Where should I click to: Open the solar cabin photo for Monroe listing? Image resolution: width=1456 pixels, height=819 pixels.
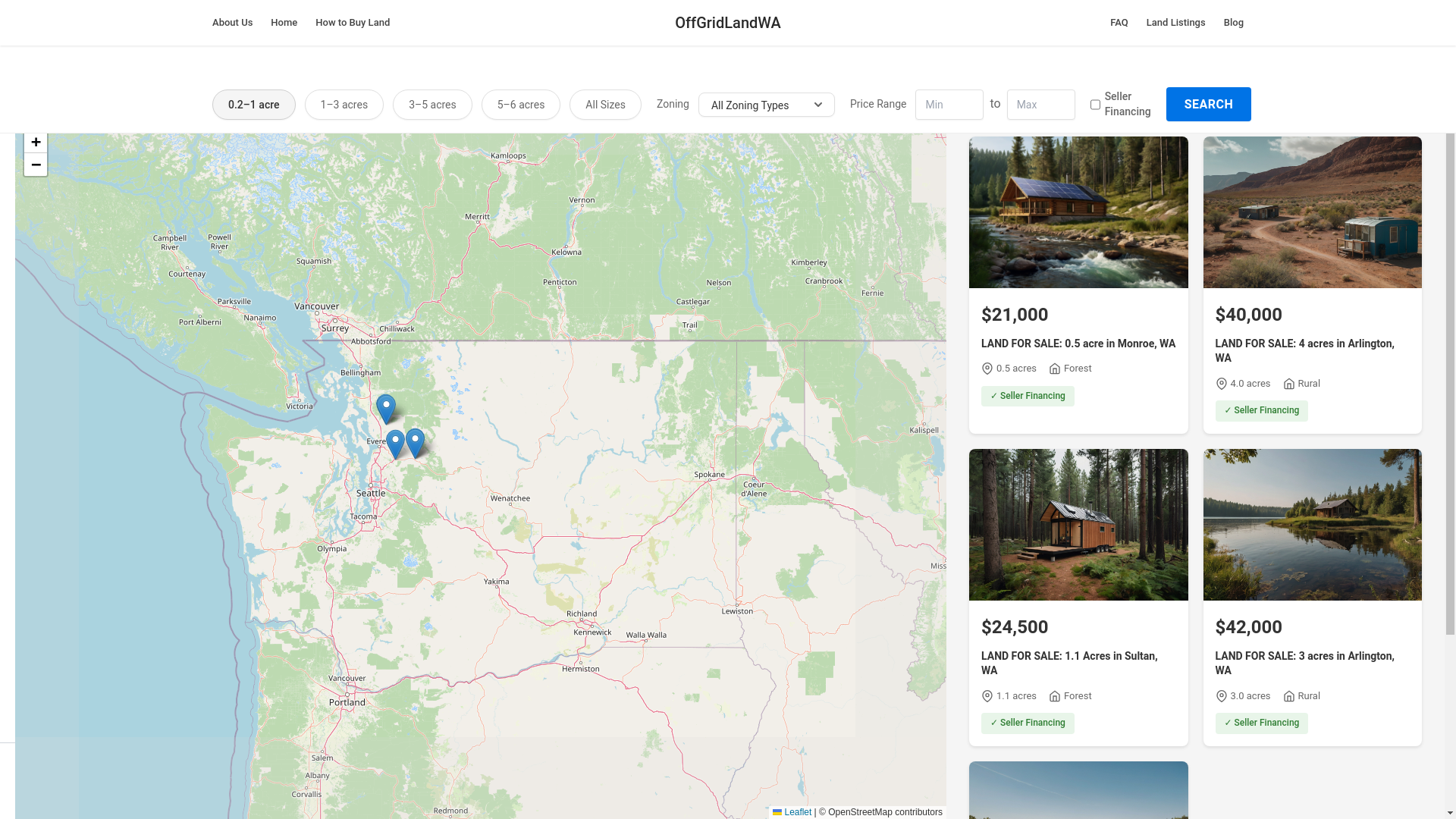(1078, 212)
